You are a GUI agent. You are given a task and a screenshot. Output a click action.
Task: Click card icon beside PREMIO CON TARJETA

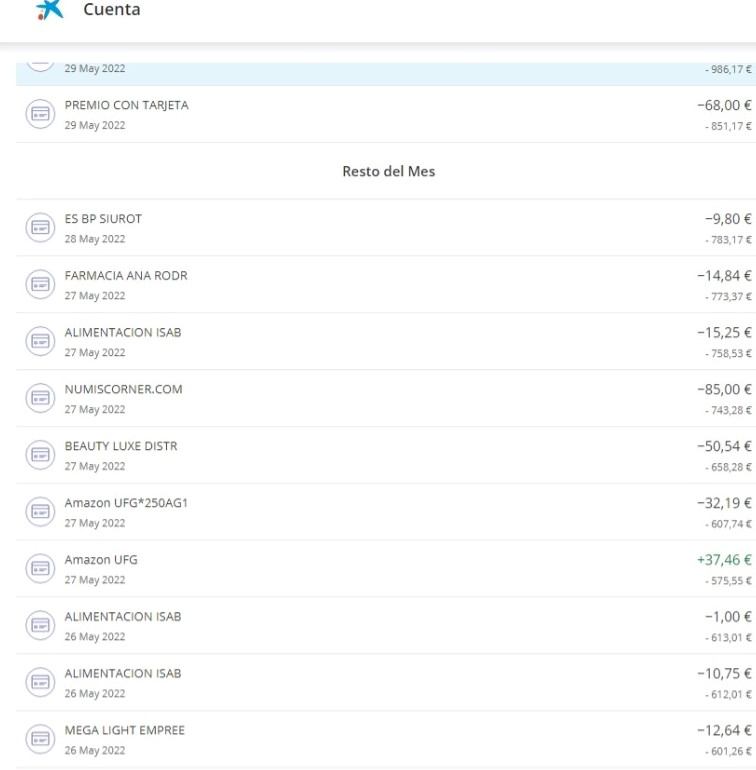[x=38, y=114]
